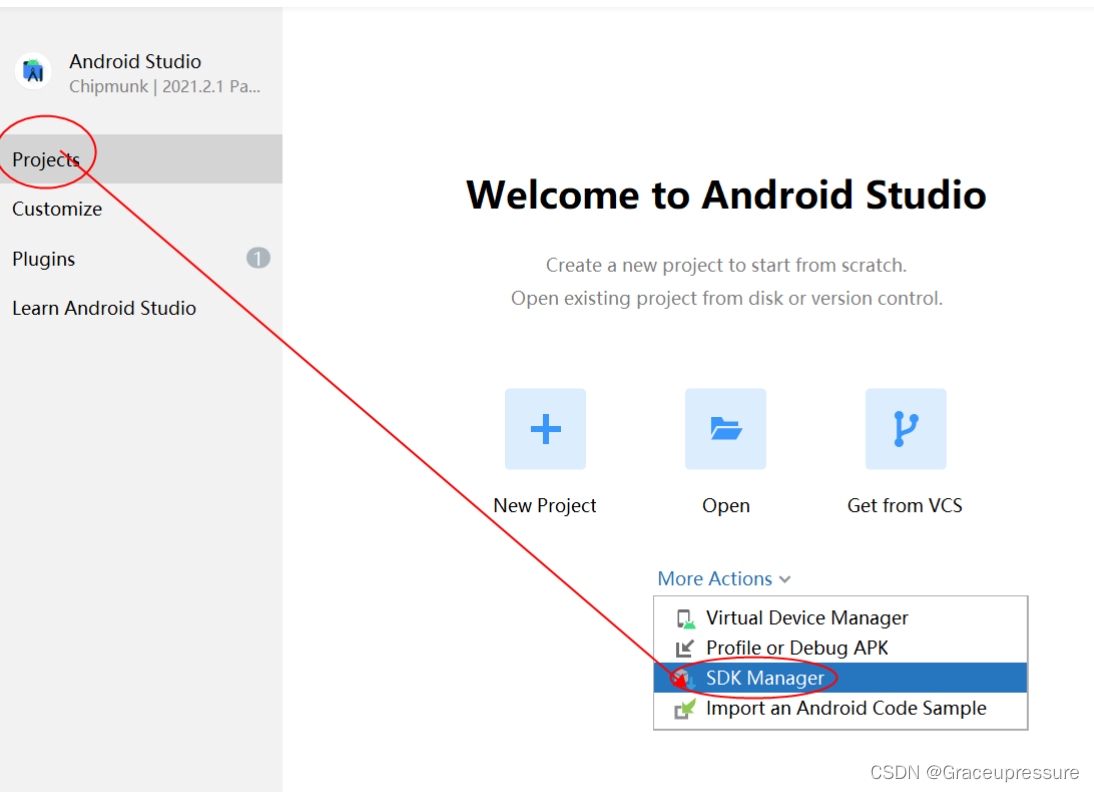The height and width of the screenshot is (792, 1094).
Task: Choose Profile or Debug APK entry
Action: [840, 648]
